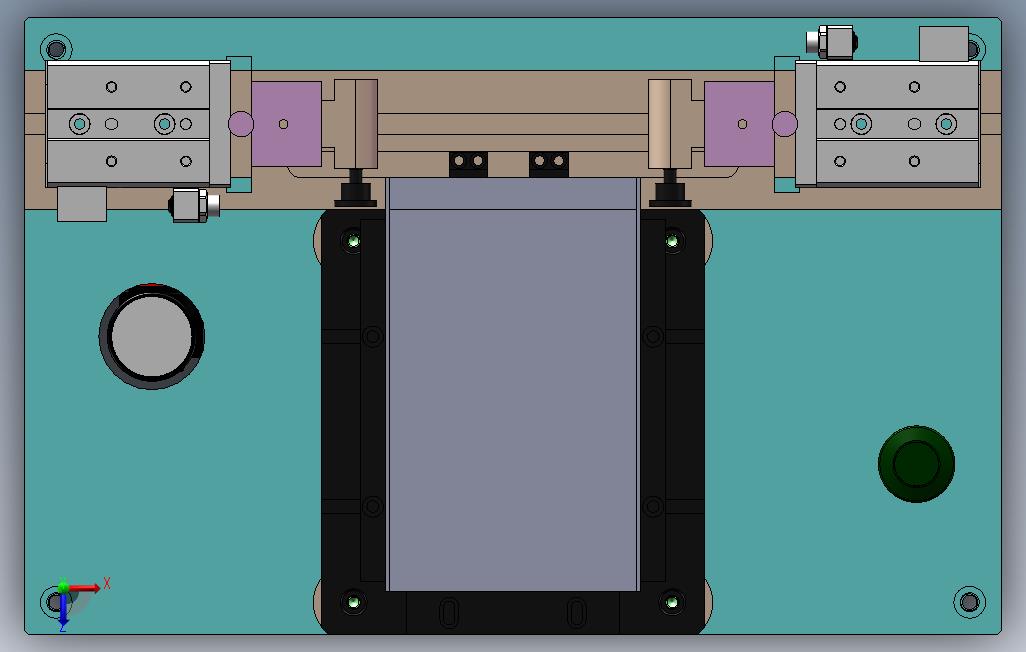Select the left black stopper foot above frame

point(356,189)
